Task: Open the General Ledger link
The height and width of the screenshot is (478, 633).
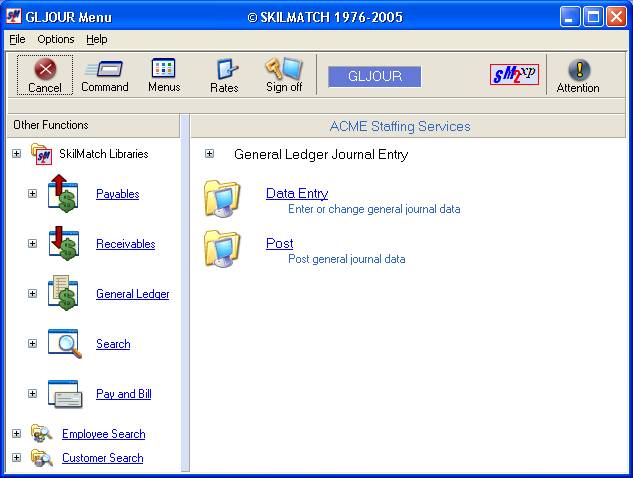Action: coord(133,294)
